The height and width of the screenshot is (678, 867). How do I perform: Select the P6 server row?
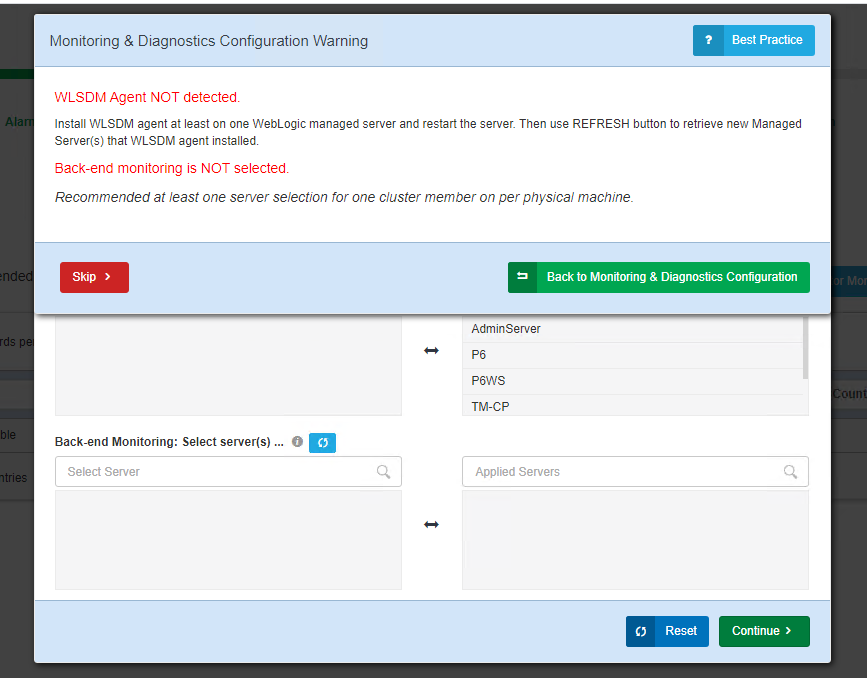coord(633,355)
